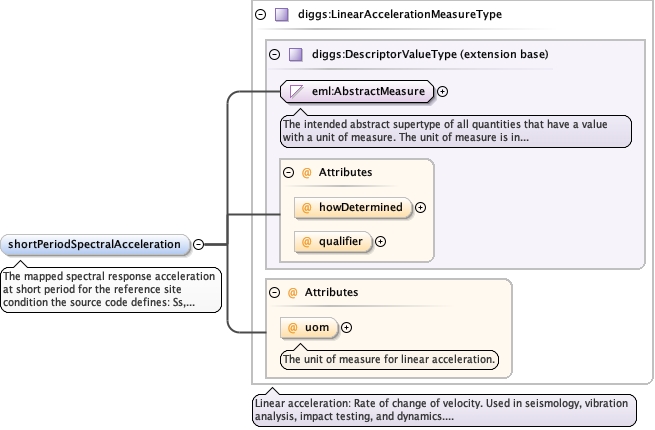Image resolution: width=655 pixels, height=430 pixels.
Task: Click the Attributes label above uom
Action: click(x=331, y=292)
